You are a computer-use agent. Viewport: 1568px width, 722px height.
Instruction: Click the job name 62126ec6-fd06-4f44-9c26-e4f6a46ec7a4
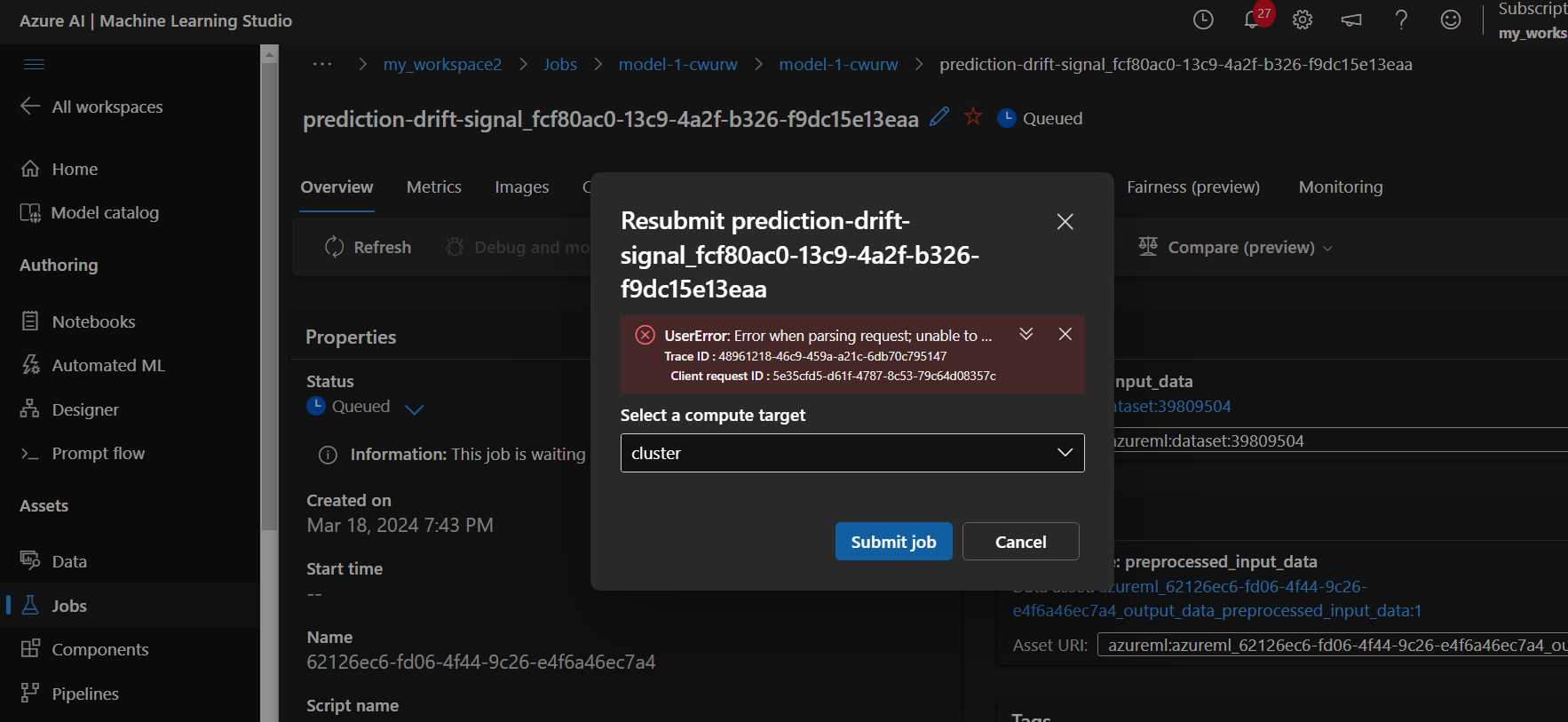pyautogui.click(x=481, y=662)
